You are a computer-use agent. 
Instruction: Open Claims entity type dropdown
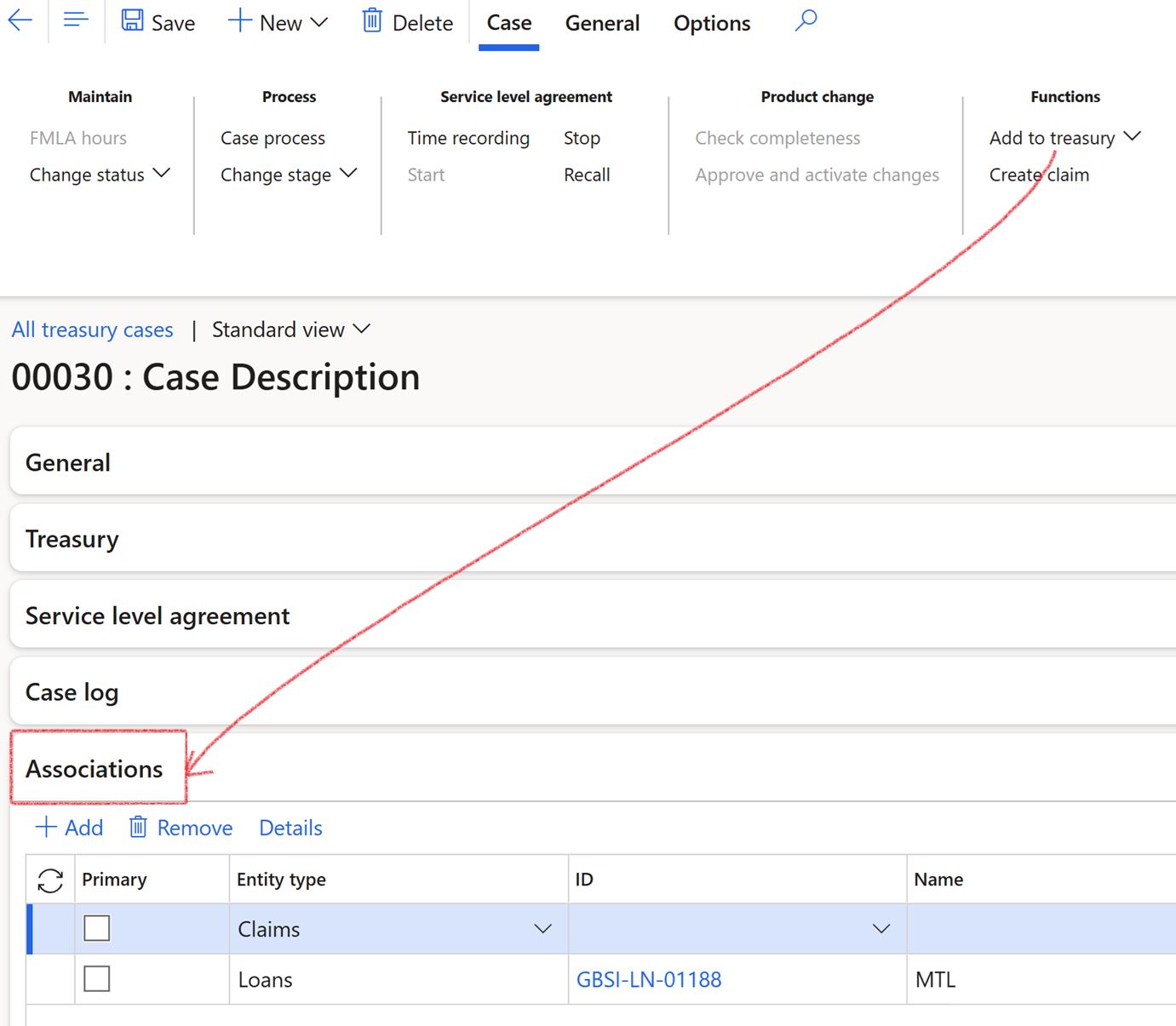[542, 929]
